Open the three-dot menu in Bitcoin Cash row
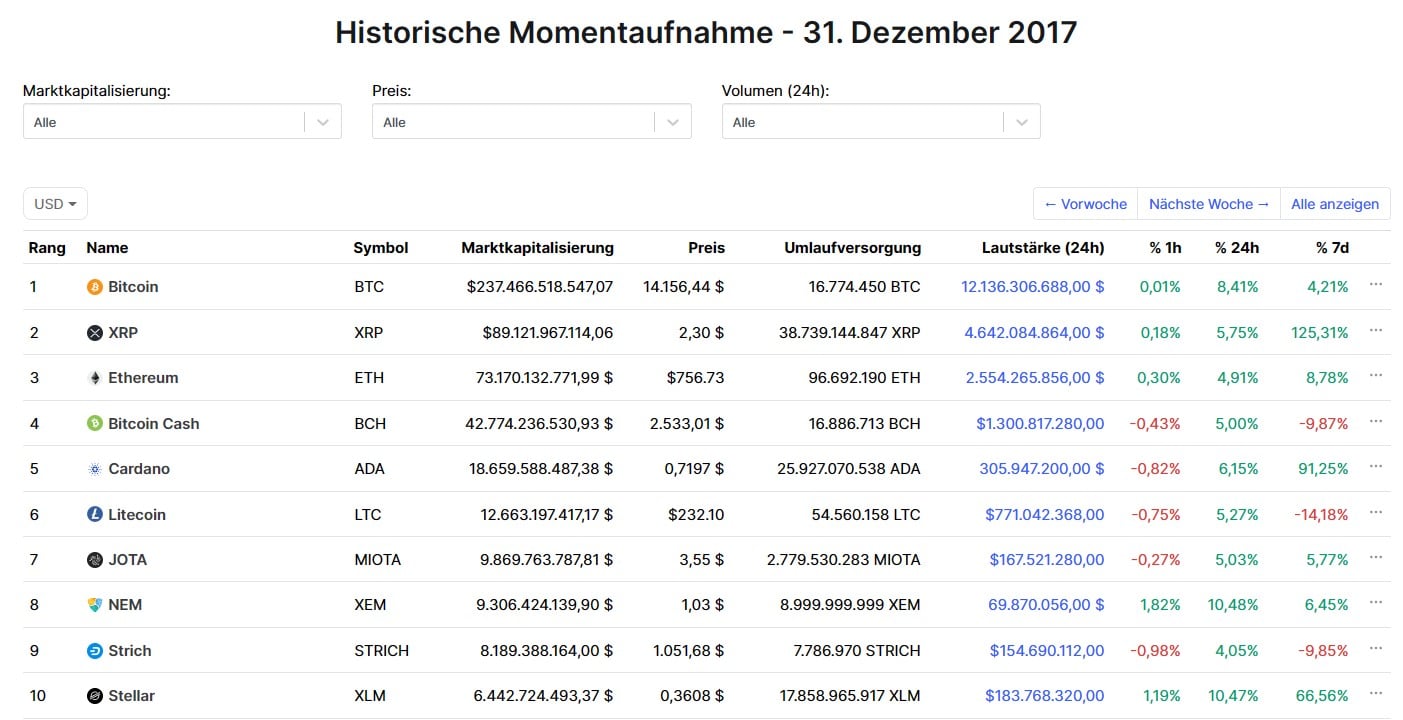 click(1376, 421)
